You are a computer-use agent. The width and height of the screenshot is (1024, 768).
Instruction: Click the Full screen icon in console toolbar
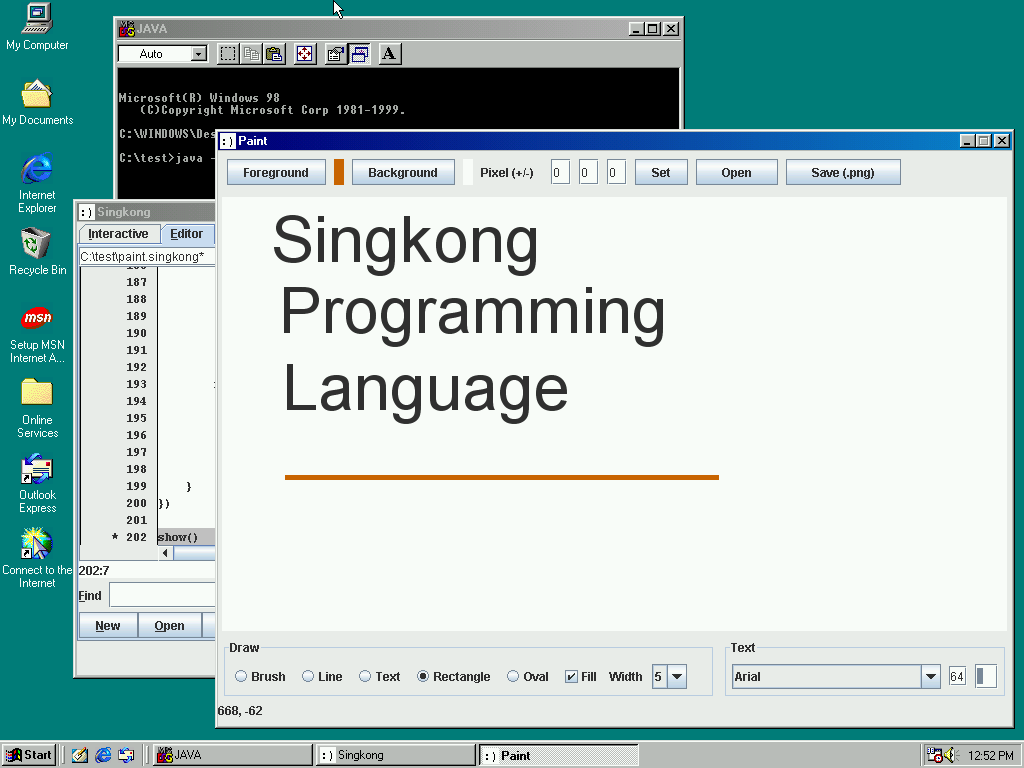[x=305, y=54]
